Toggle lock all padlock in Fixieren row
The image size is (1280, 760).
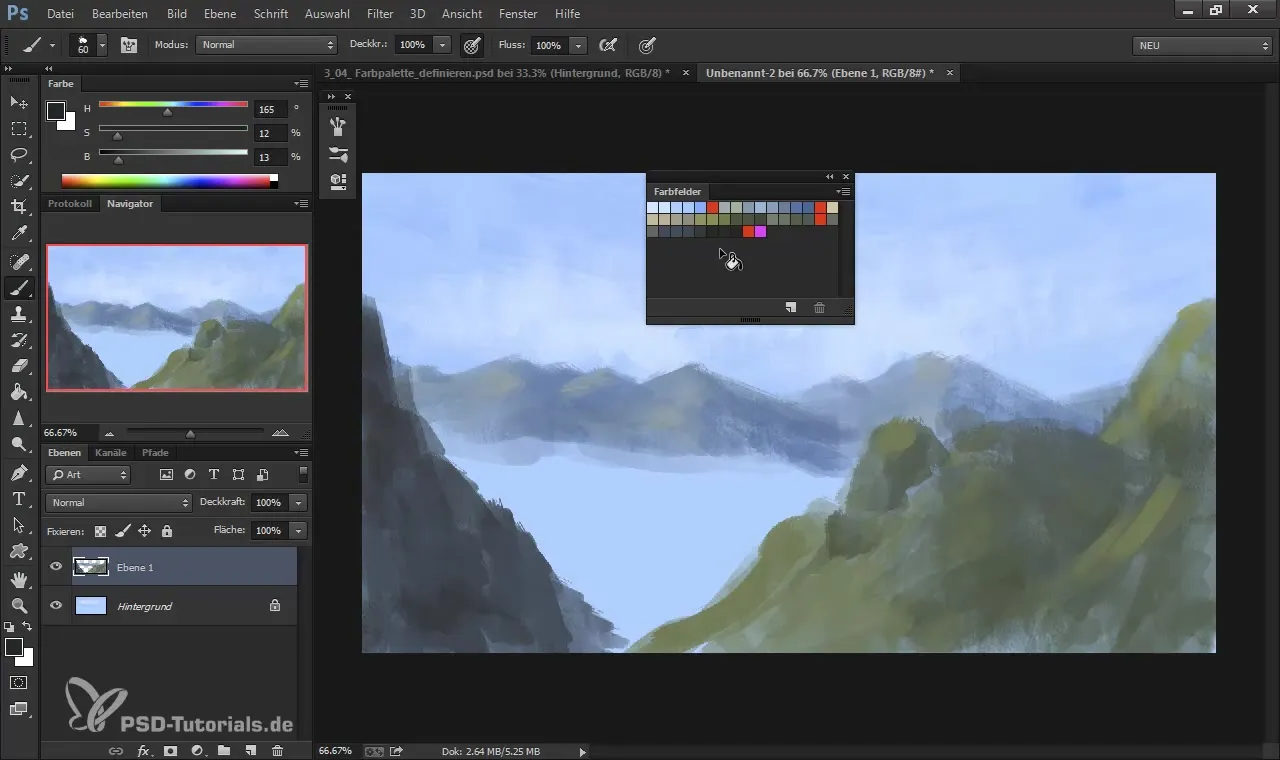[x=167, y=531]
